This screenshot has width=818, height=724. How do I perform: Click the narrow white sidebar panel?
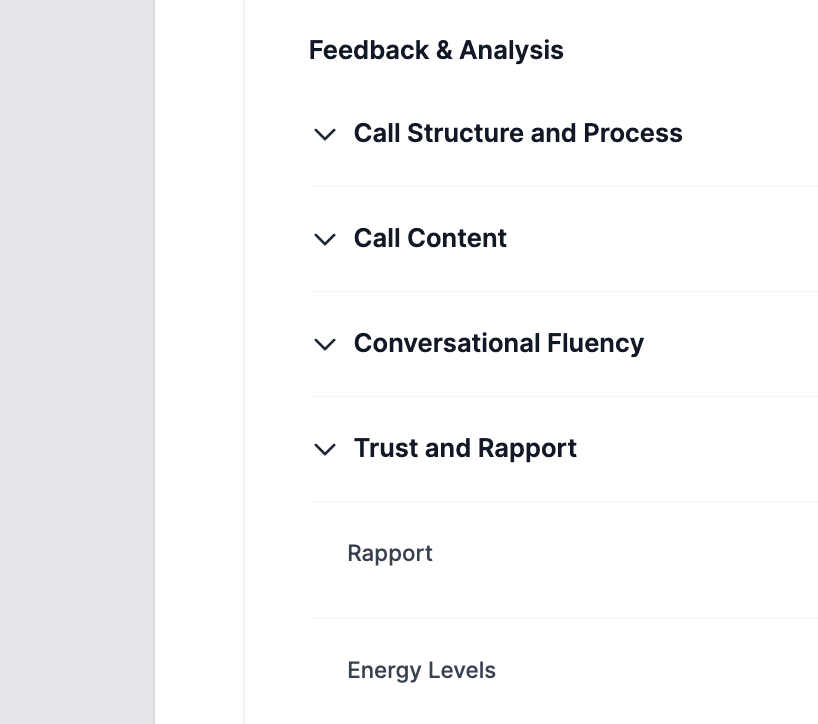[x=199, y=360]
